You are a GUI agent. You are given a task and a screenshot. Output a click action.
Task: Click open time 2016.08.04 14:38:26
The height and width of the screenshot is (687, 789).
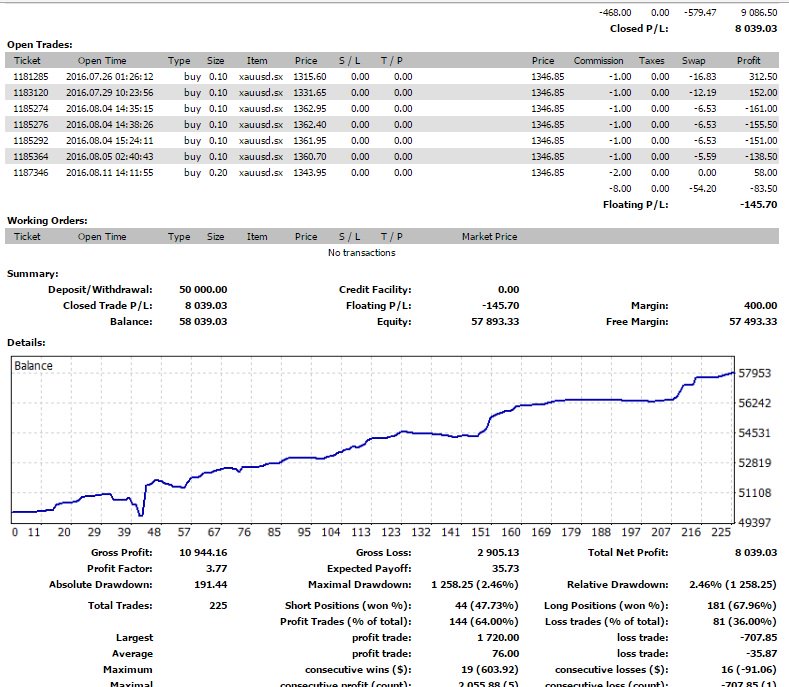[110, 125]
